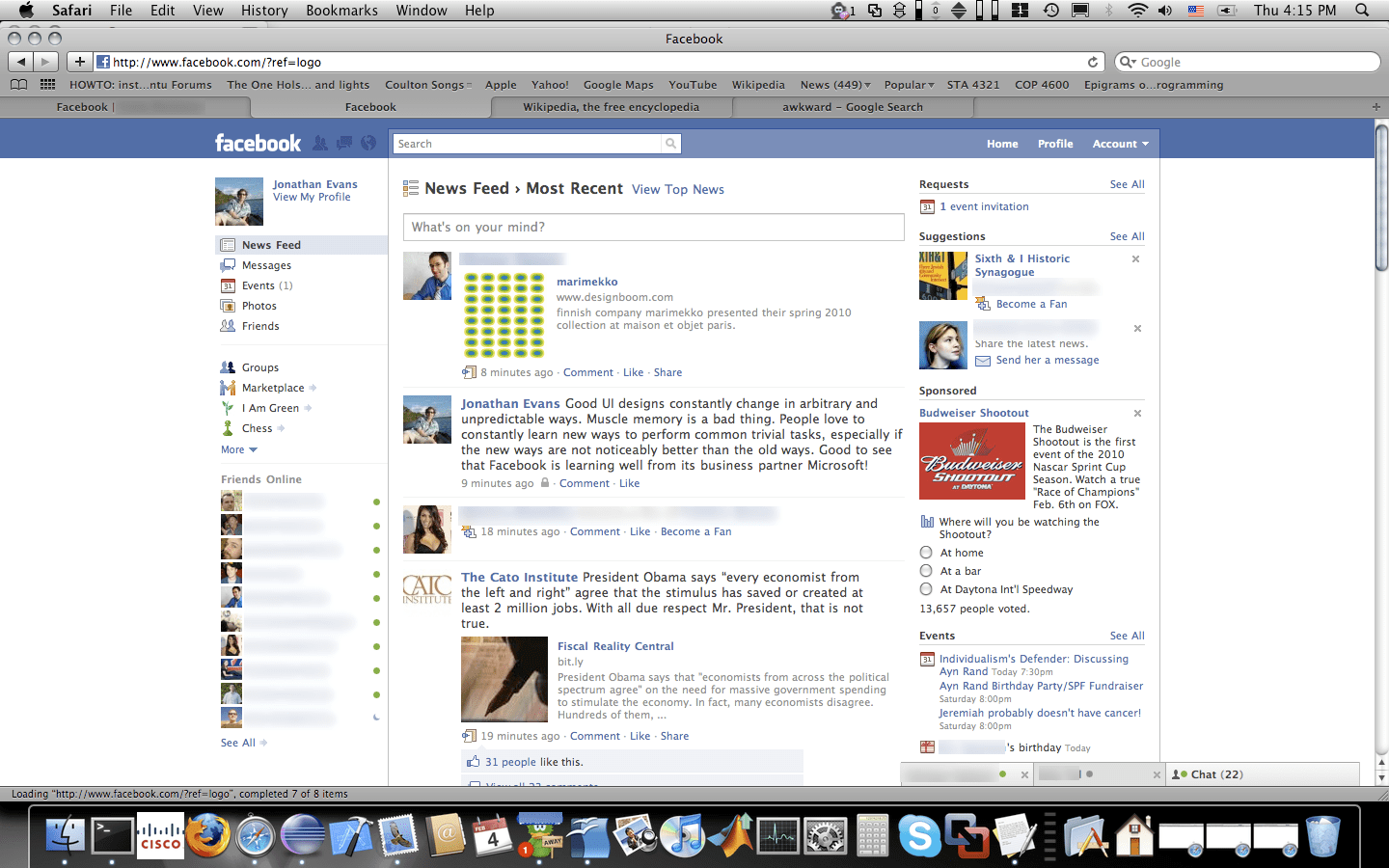Open the bookmarks book icon
This screenshot has height=868, width=1389.
click(18, 85)
